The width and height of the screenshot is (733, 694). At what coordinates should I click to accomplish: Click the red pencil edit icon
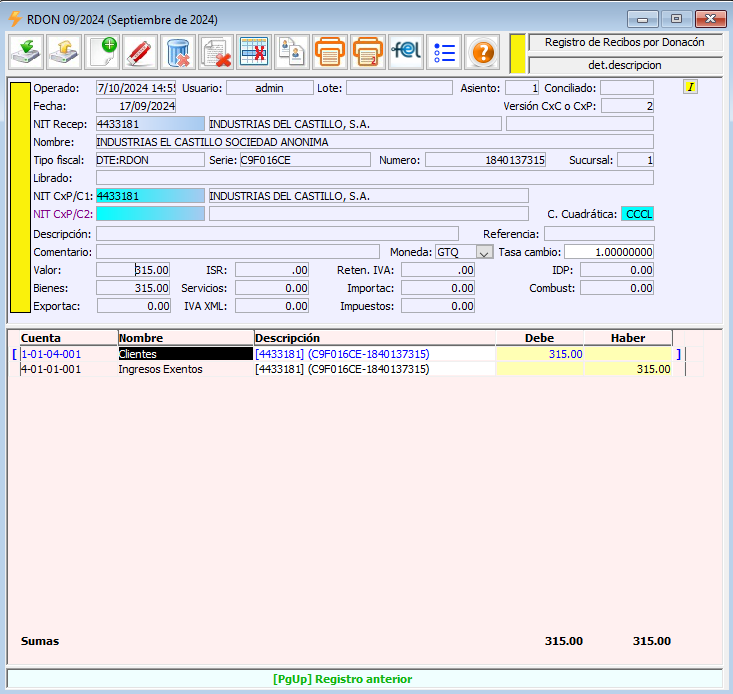(x=141, y=51)
